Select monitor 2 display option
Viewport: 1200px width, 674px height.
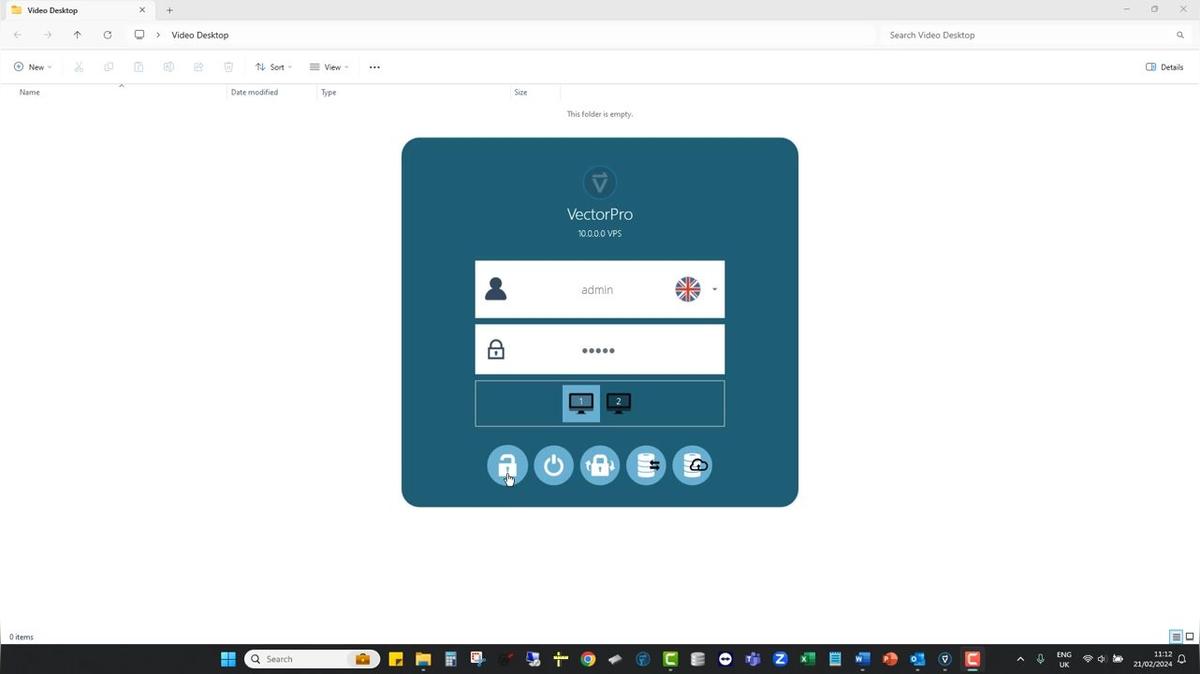(x=618, y=403)
